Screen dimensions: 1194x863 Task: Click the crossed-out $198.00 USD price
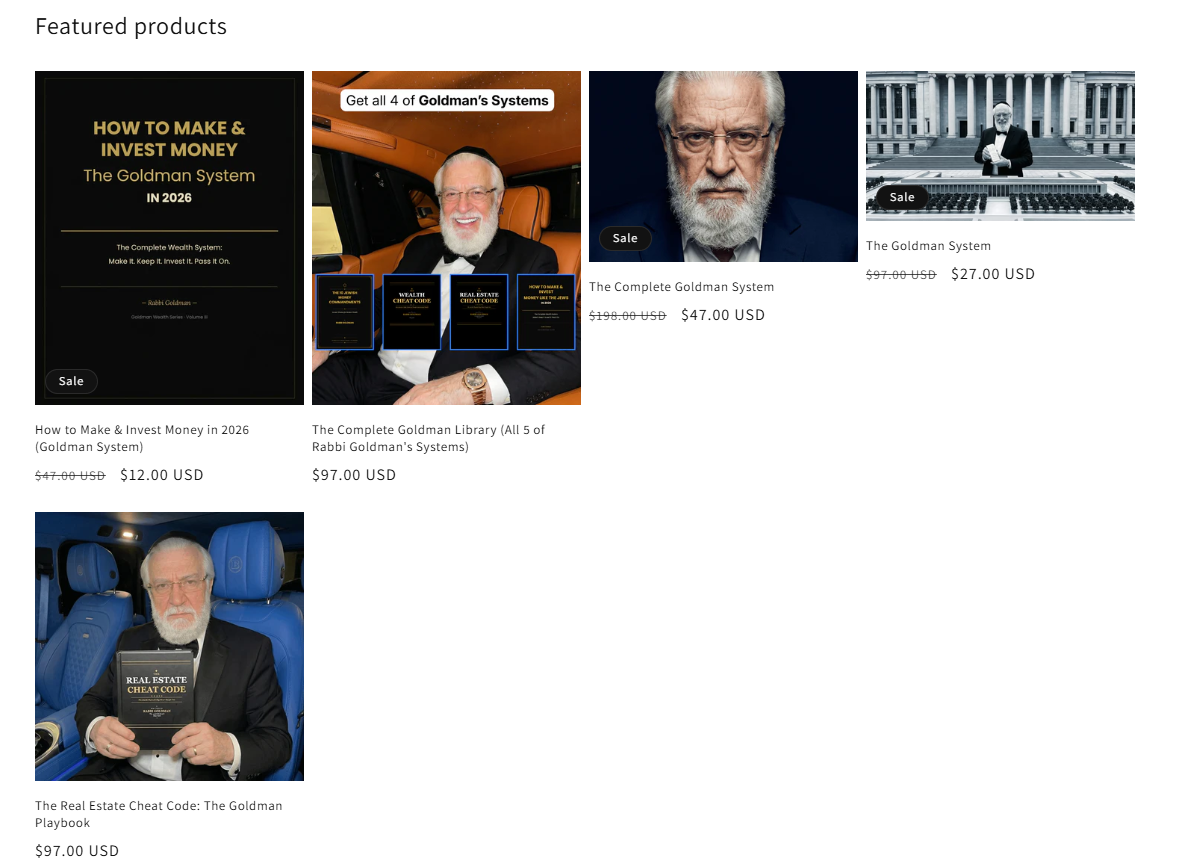coord(628,314)
